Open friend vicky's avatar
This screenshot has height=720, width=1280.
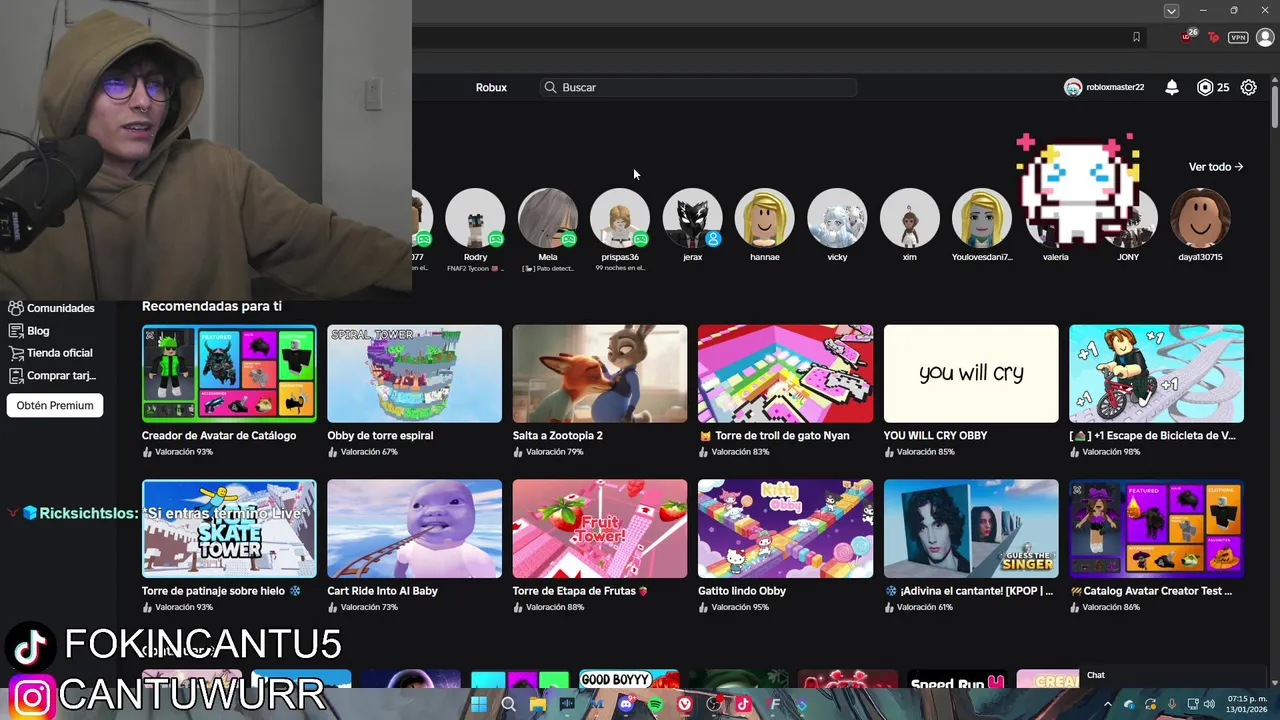click(837, 217)
